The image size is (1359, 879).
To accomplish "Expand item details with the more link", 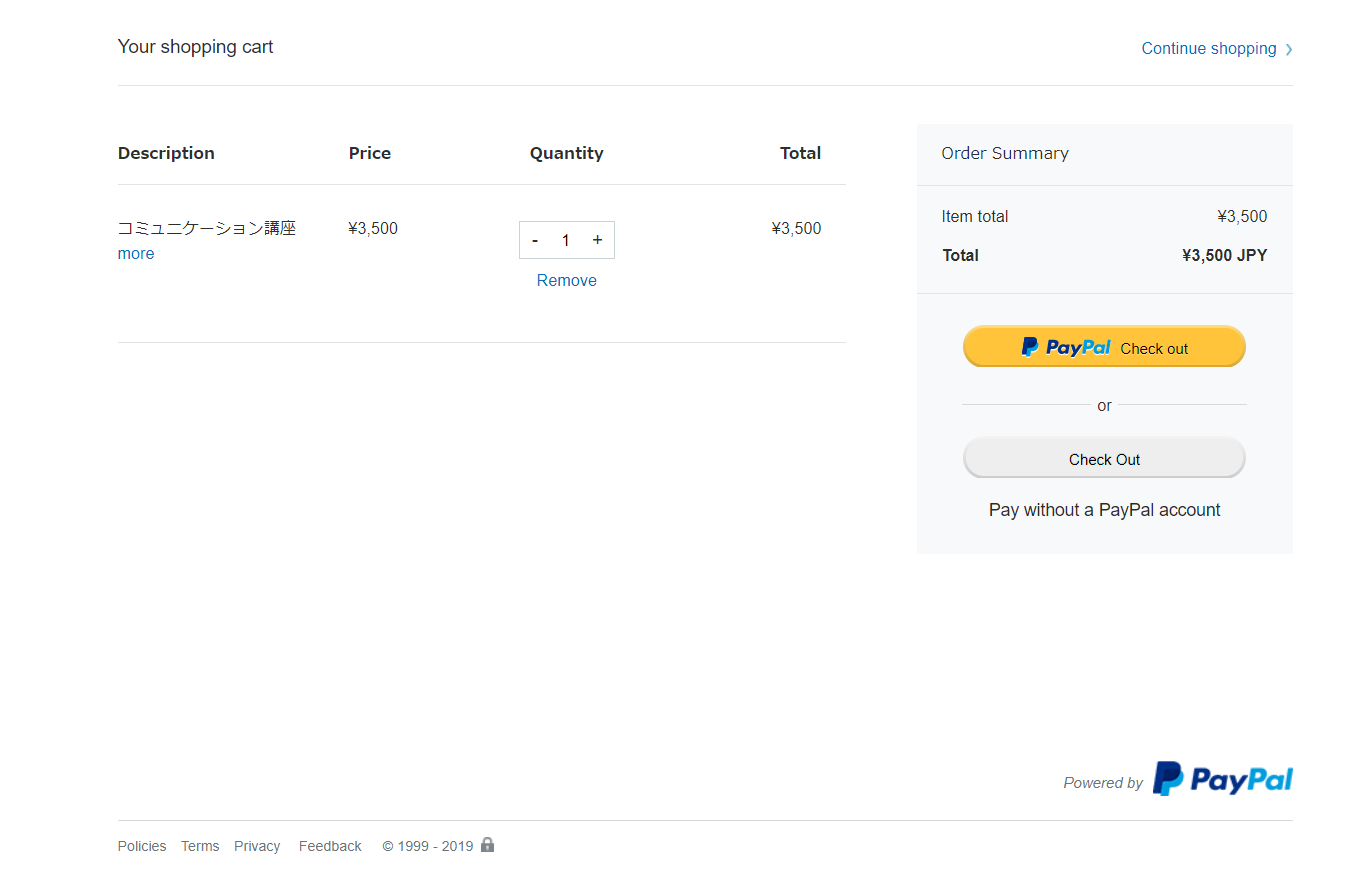I will click(x=136, y=254).
